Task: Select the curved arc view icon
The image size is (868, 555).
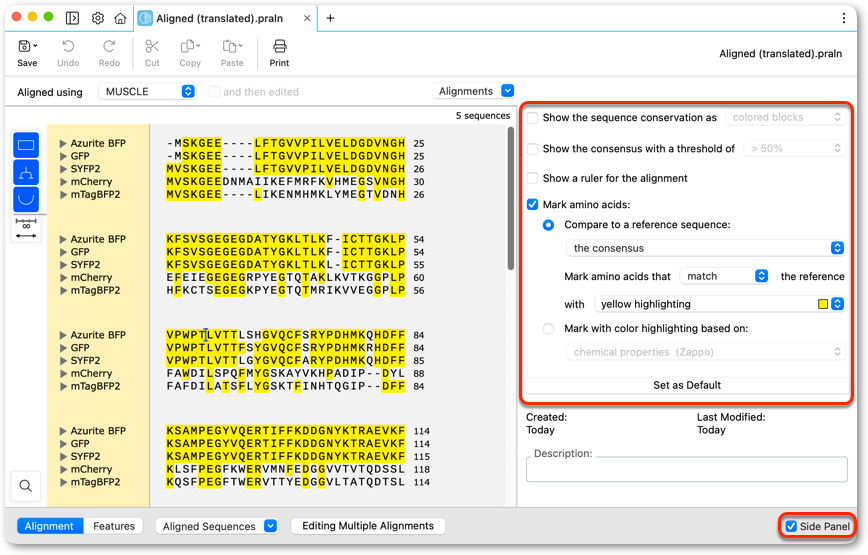Action: point(26,199)
